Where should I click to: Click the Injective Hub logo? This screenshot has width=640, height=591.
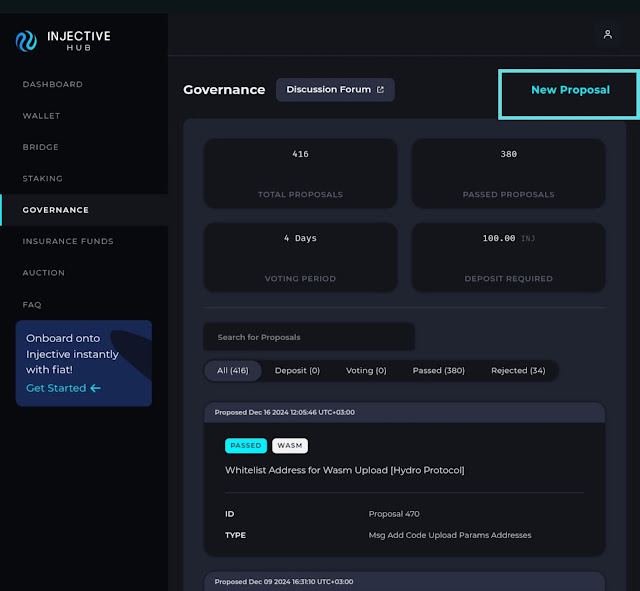point(63,41)
